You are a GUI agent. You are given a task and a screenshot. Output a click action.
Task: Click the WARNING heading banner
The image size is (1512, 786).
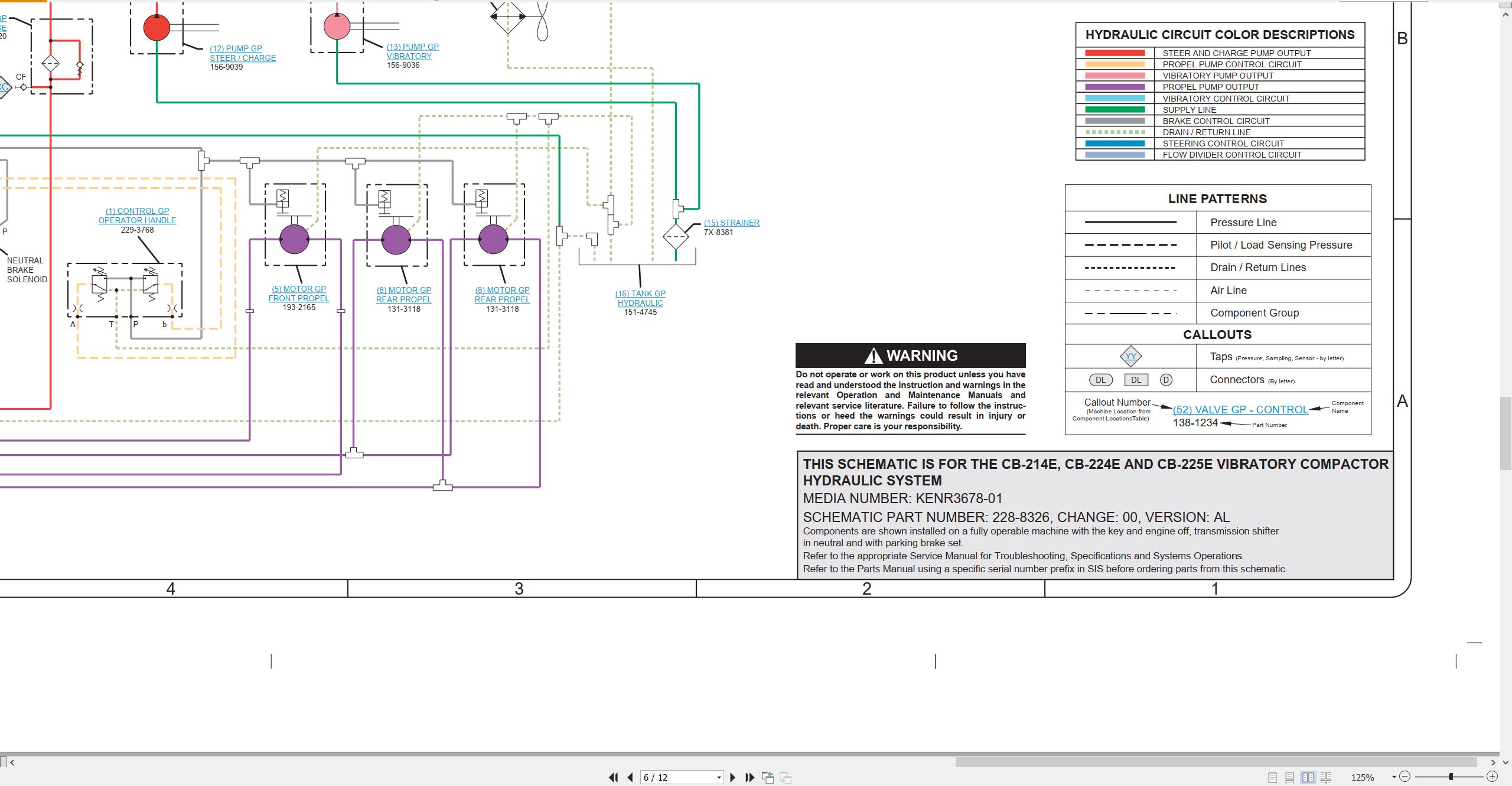click(911, 356)
